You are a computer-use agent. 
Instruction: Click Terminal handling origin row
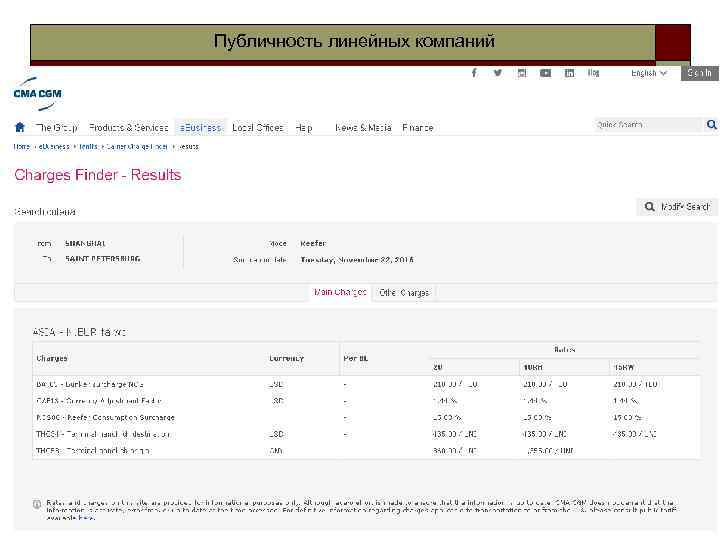point(366,451)
